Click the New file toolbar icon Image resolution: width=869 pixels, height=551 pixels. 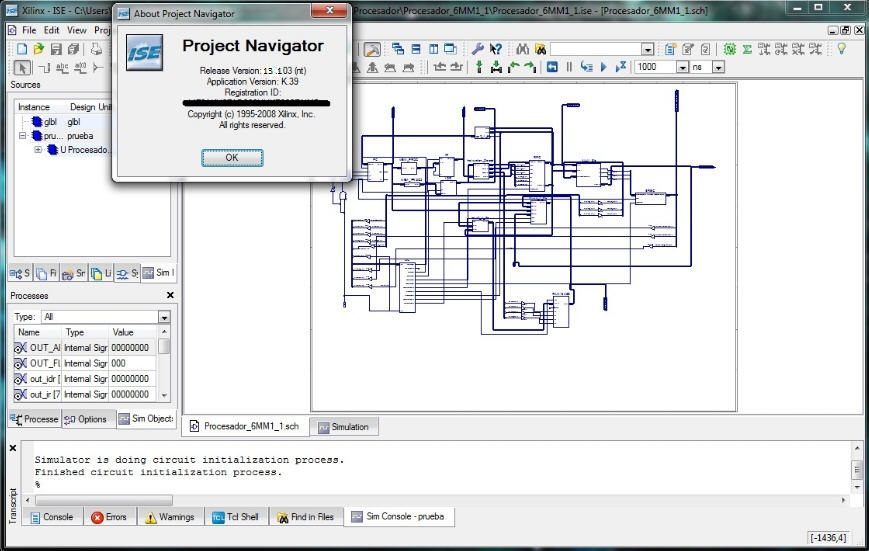click(x=22, y=49)
